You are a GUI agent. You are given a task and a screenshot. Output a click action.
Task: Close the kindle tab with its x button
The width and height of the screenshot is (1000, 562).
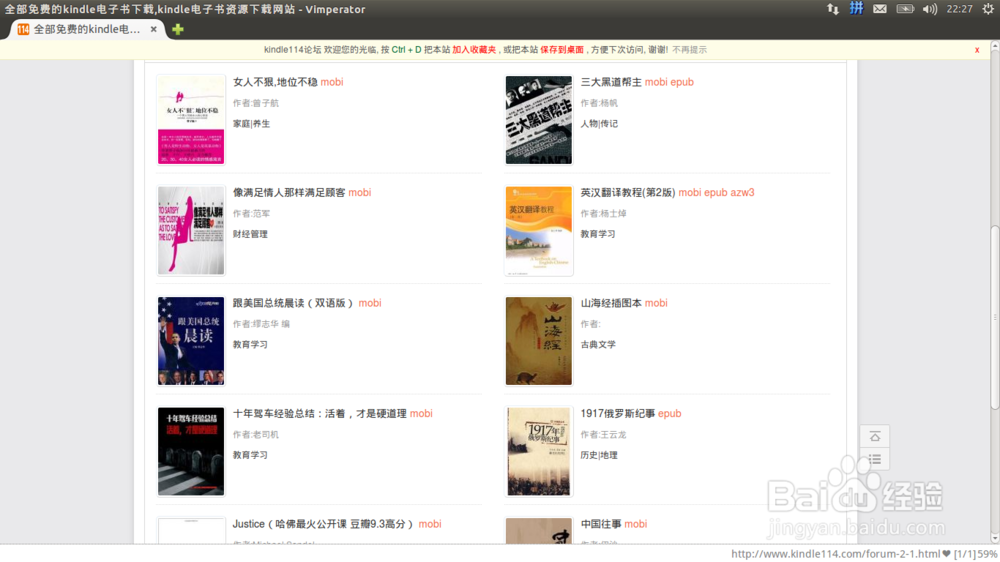[x=154, y=29]
